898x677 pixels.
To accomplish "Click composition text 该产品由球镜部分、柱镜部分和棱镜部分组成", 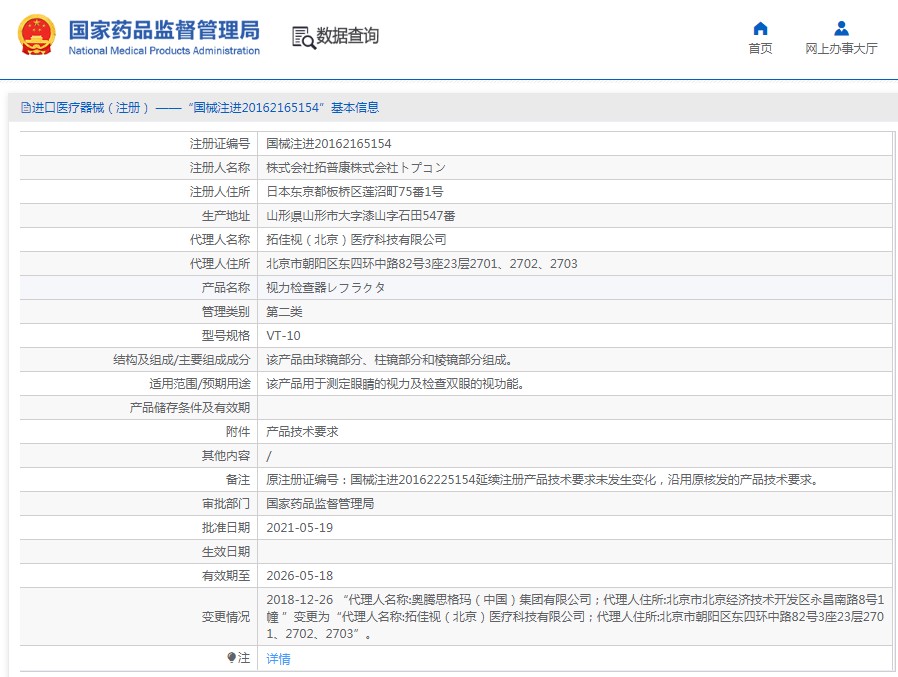I will 389,360.
